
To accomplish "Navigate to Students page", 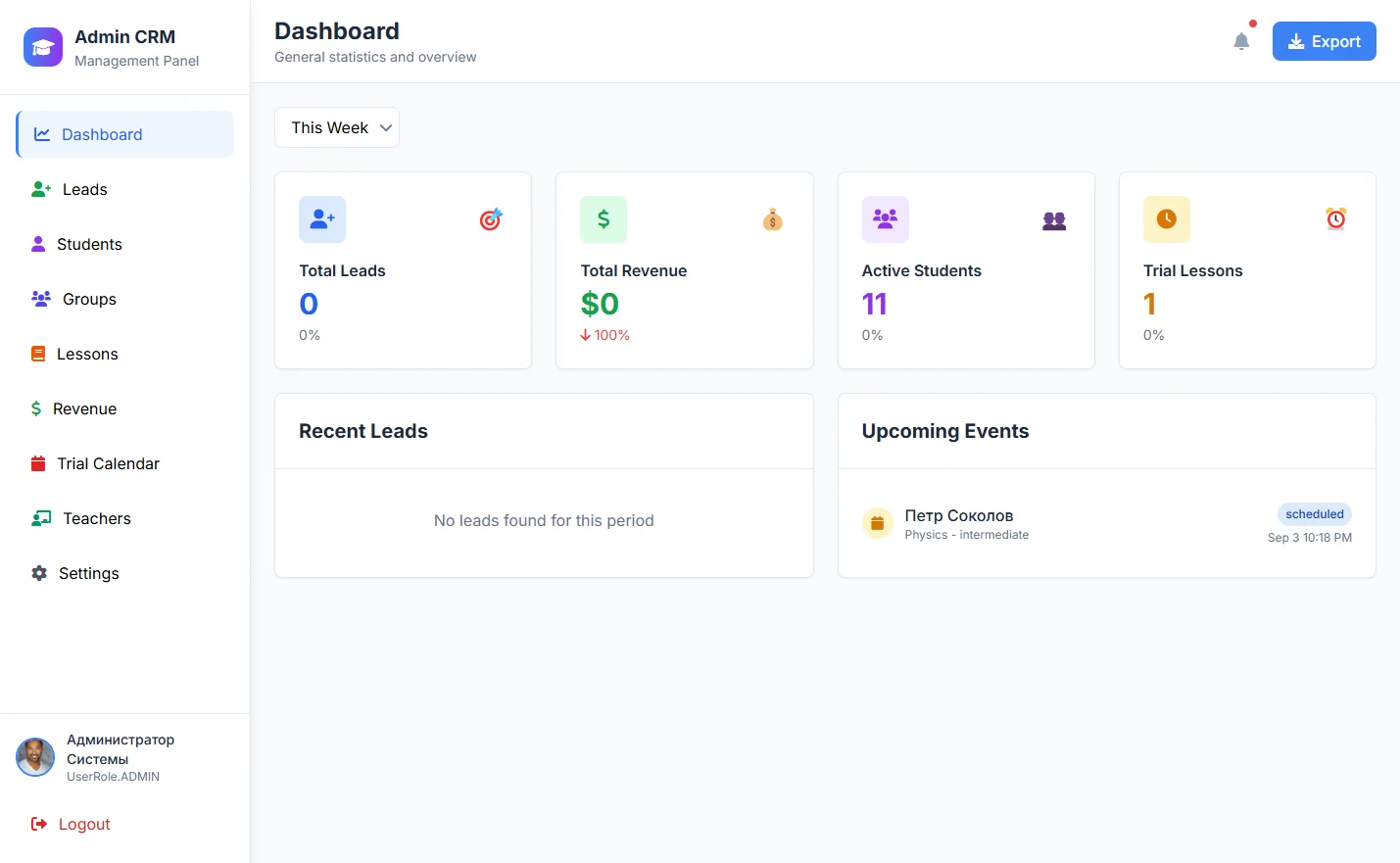I will pyautogui.click(x=125, y=244).
